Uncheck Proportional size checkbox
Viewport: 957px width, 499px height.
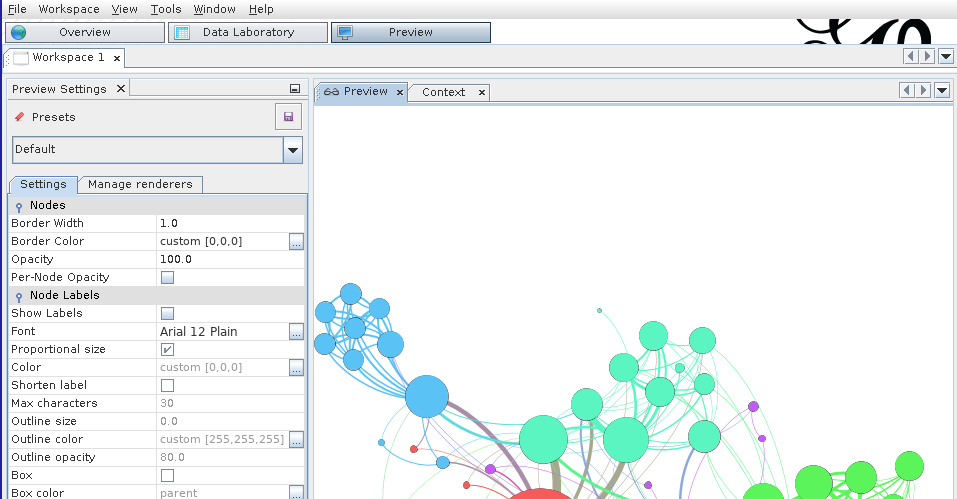(167, 350)
